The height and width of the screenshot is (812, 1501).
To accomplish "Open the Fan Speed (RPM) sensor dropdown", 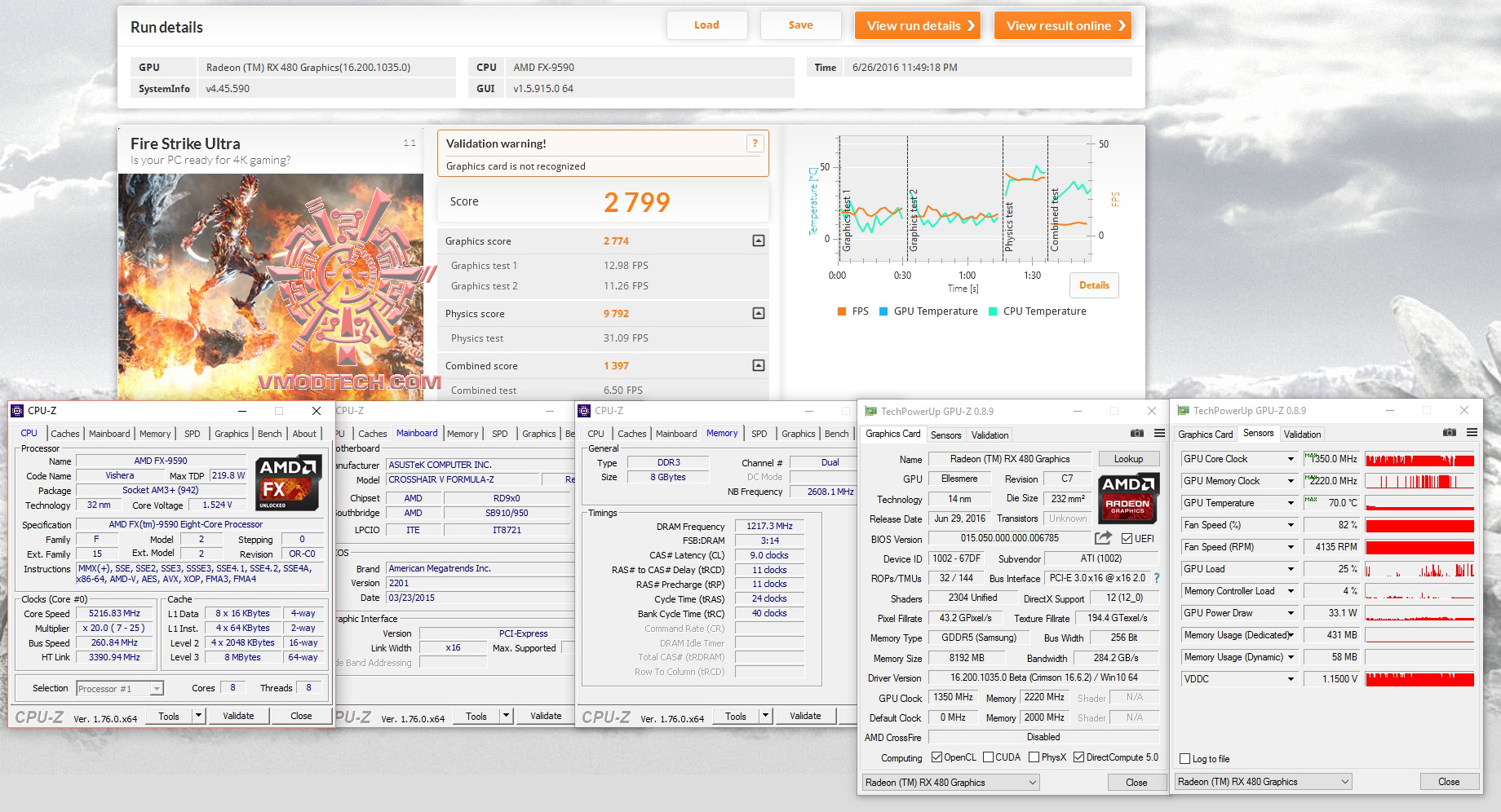I will coord(1291,547).
